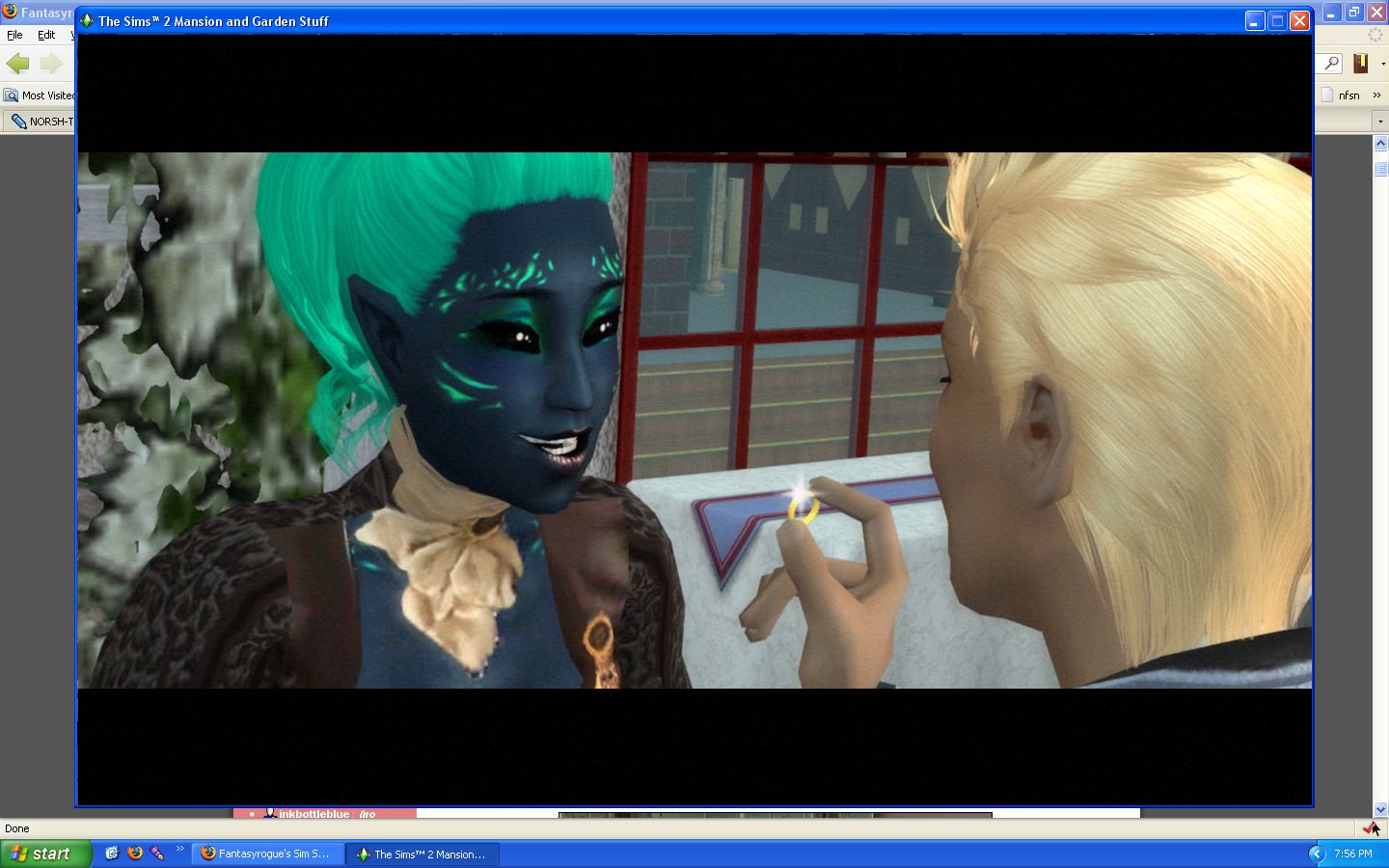This screenshot has height=868, width=1389.
Task: Restore down the Firefox window
Action: click(x=1354, y=13)
